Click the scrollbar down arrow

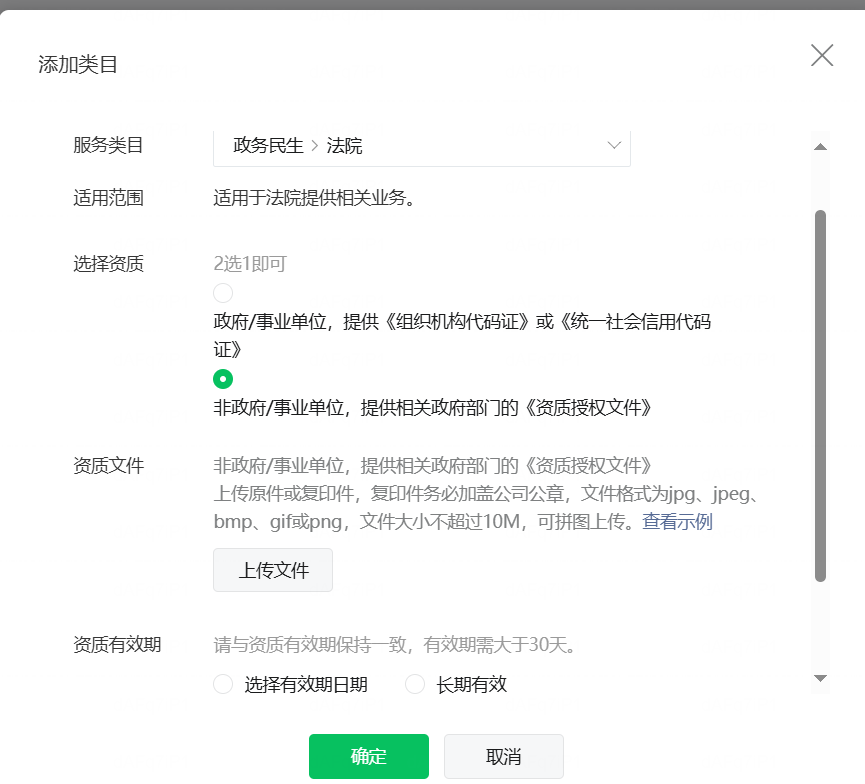point(820,678)
